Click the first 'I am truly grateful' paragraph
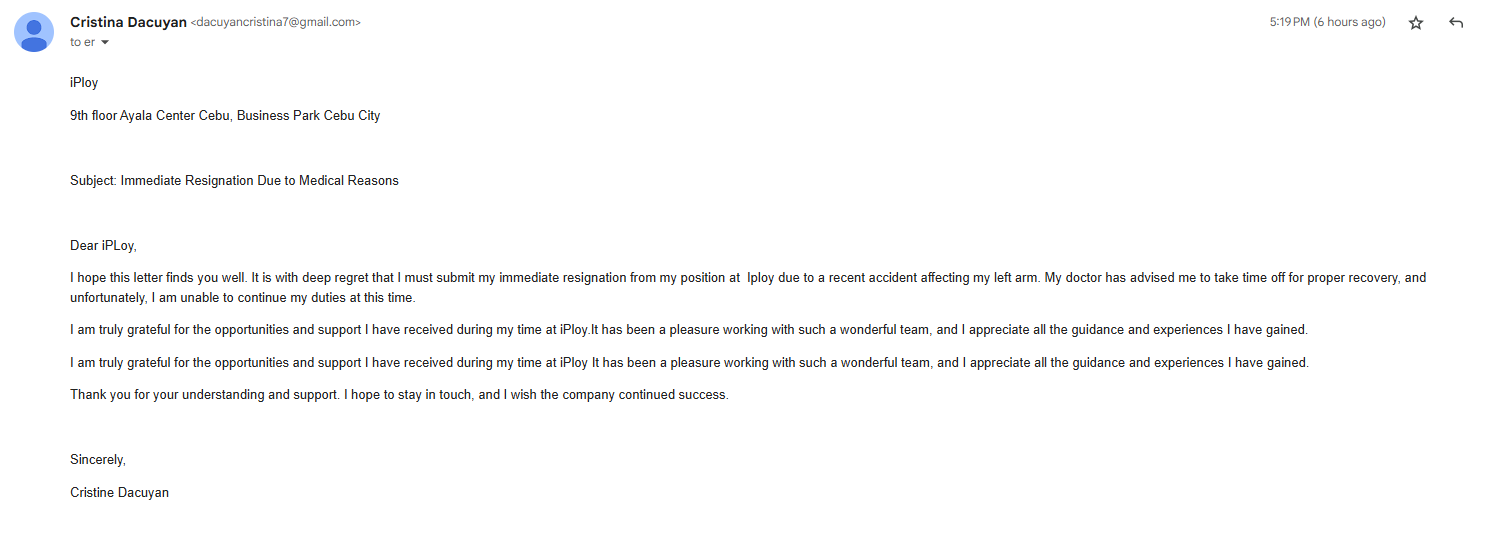The width and height of the screenshot is (1487, 536). coord(688,330)
